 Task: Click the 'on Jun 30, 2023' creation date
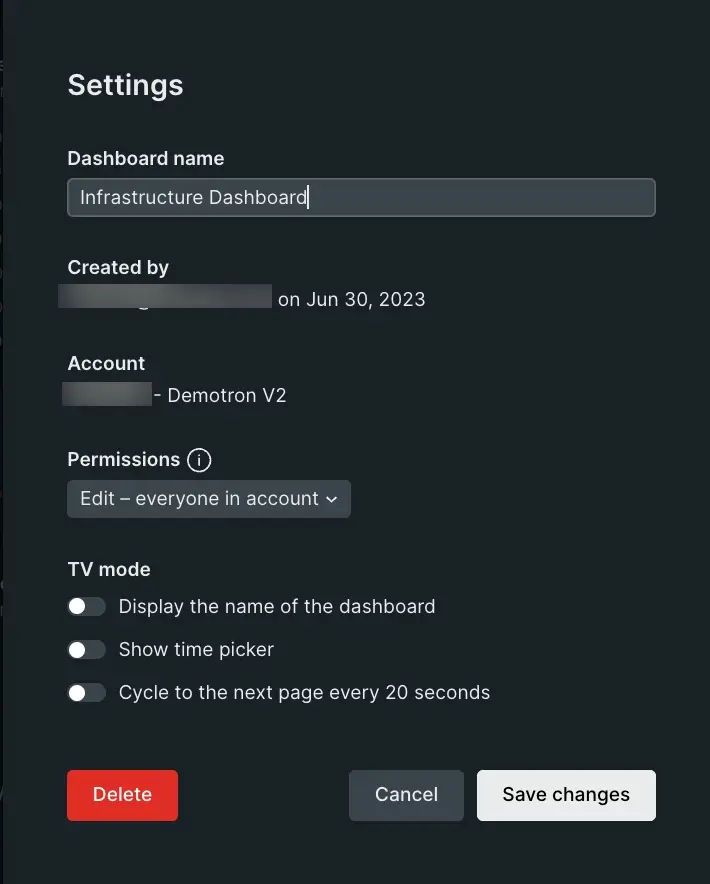tap(351, 299)
